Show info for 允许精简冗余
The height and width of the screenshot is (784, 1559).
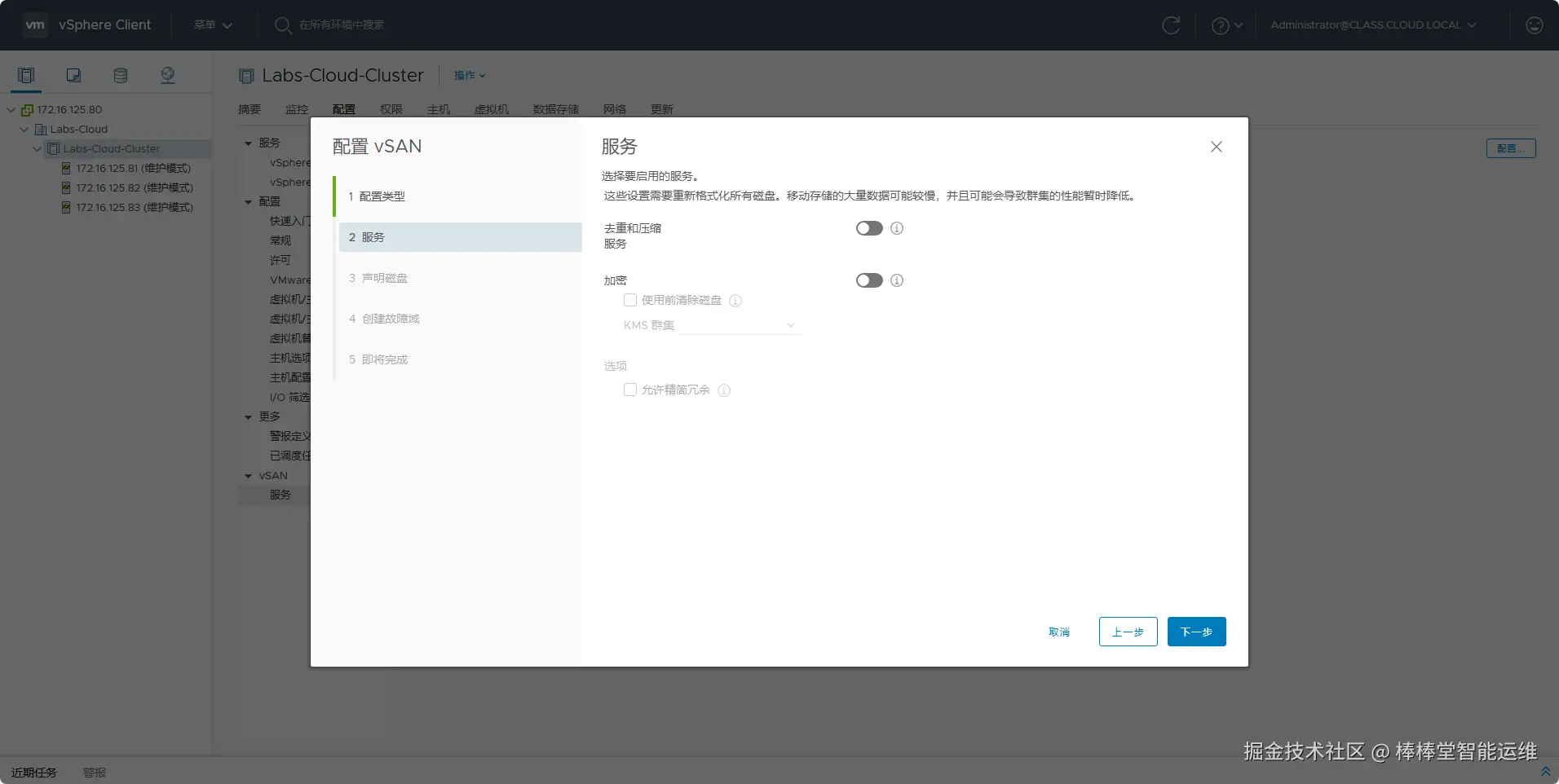[724, 390]
